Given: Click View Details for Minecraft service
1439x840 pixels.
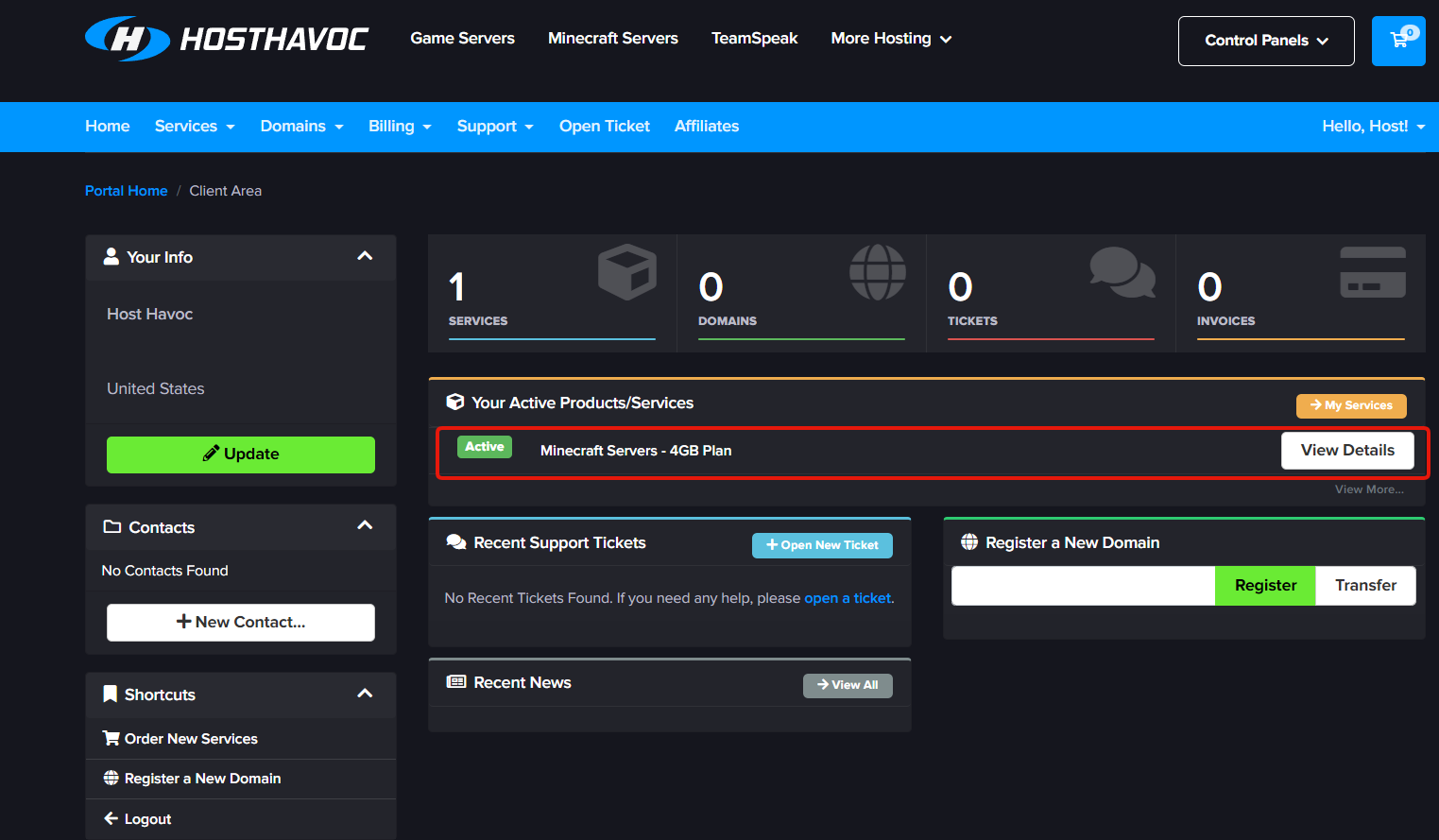Looking at the screenshot, I should 1347,451.
